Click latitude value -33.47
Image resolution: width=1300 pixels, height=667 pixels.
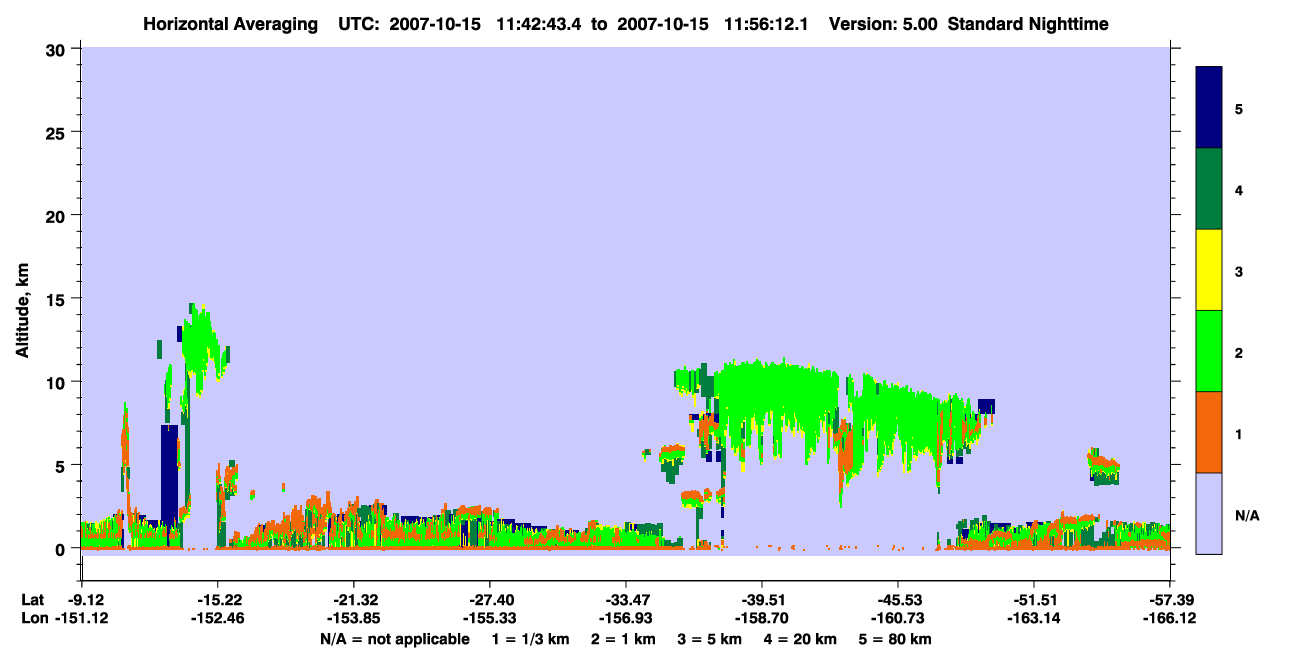click(625, 599)
